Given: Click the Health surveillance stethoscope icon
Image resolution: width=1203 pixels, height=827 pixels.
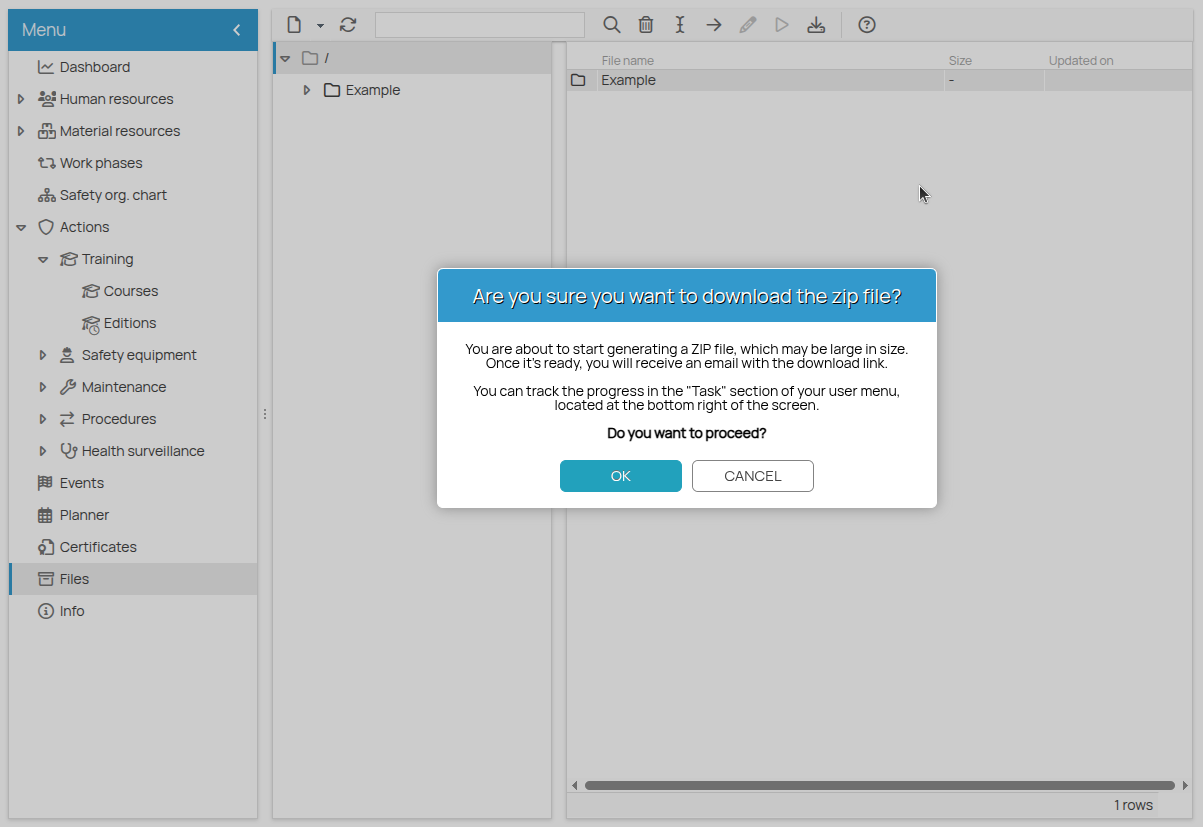Looking at the screenshot, I should tap(68, 451).
